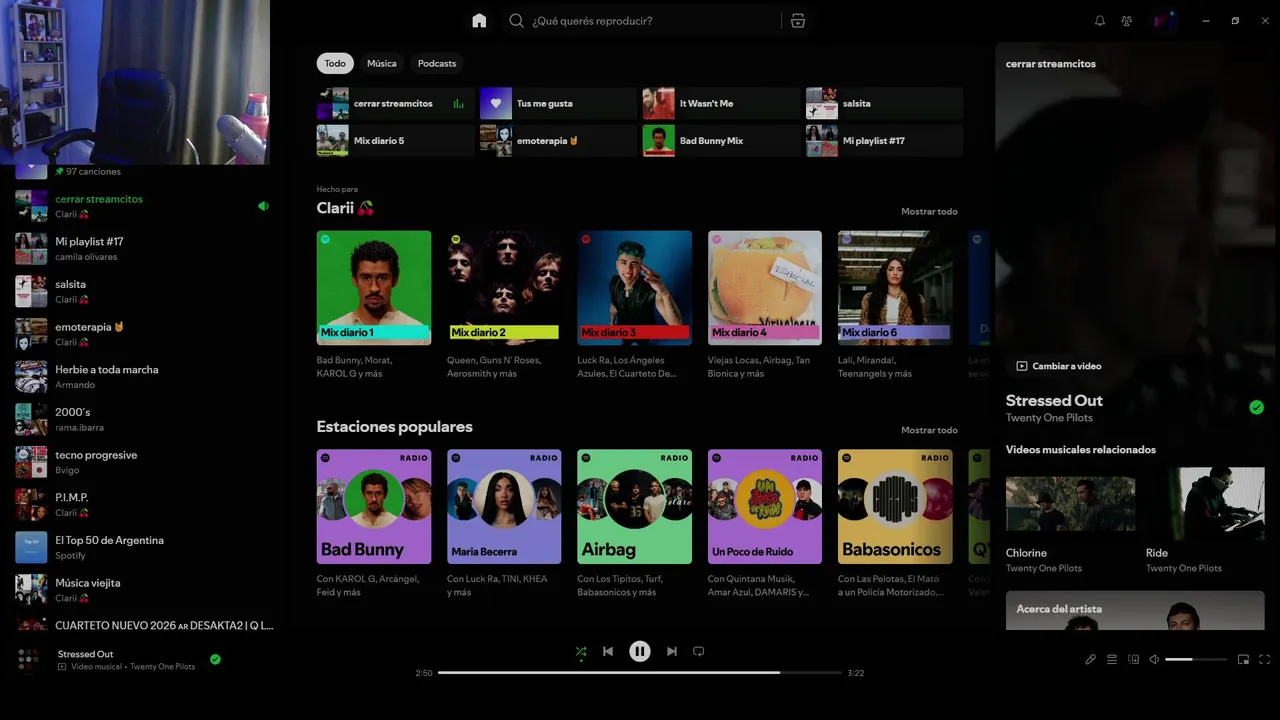Image resolution: width=1280 pixels, height=720 pixels.
Task: Mute volume with the speaker icon
Action: 1154,659
